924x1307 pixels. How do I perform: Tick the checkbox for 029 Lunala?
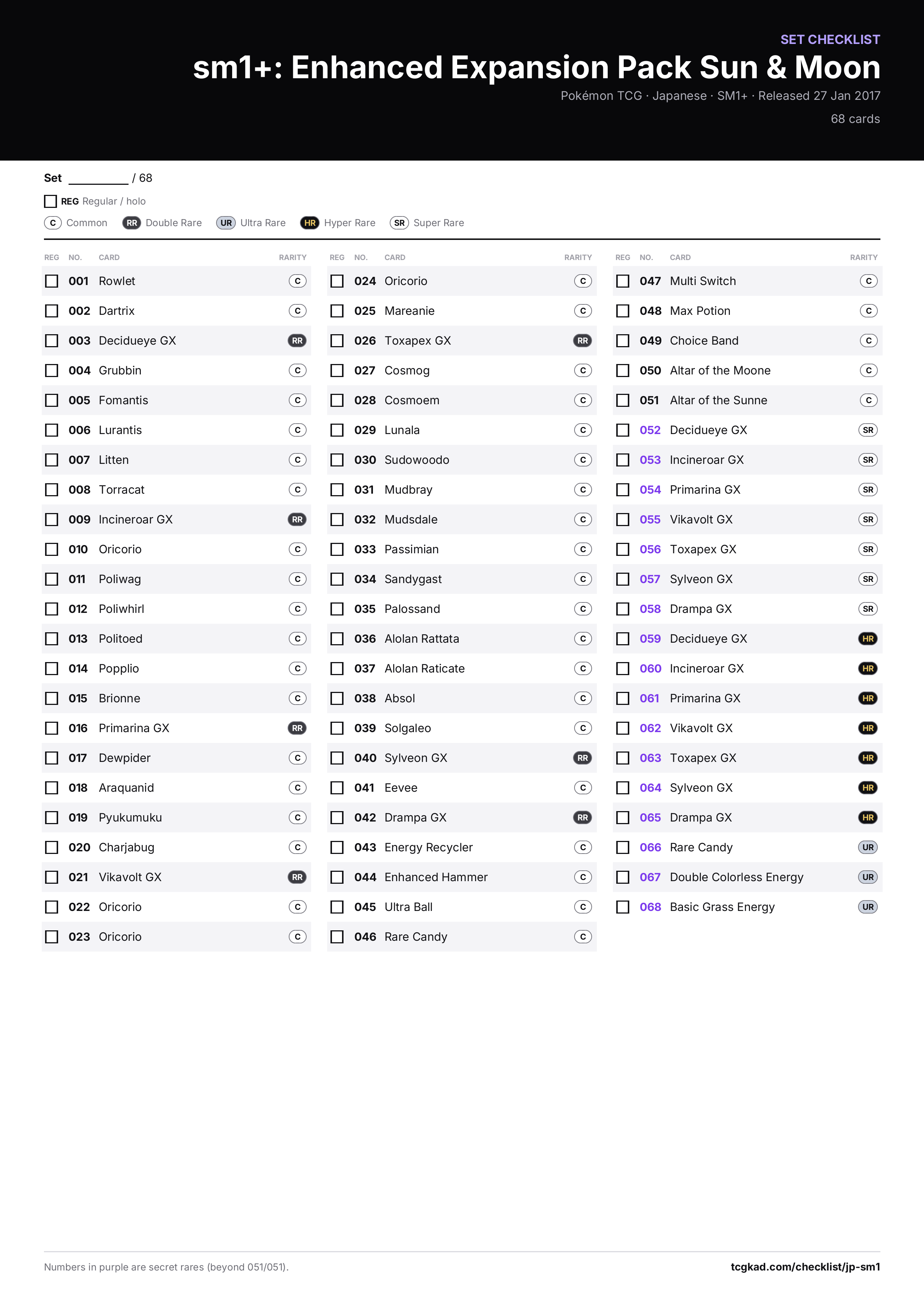(337, 430)
